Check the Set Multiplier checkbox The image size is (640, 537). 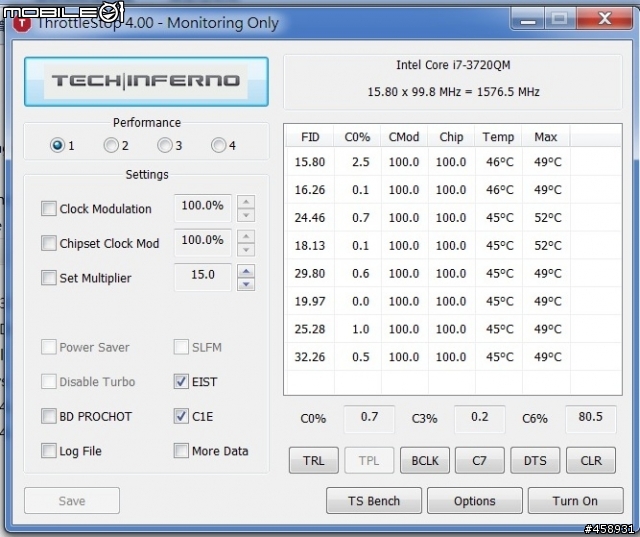click(x=49, y=278)
